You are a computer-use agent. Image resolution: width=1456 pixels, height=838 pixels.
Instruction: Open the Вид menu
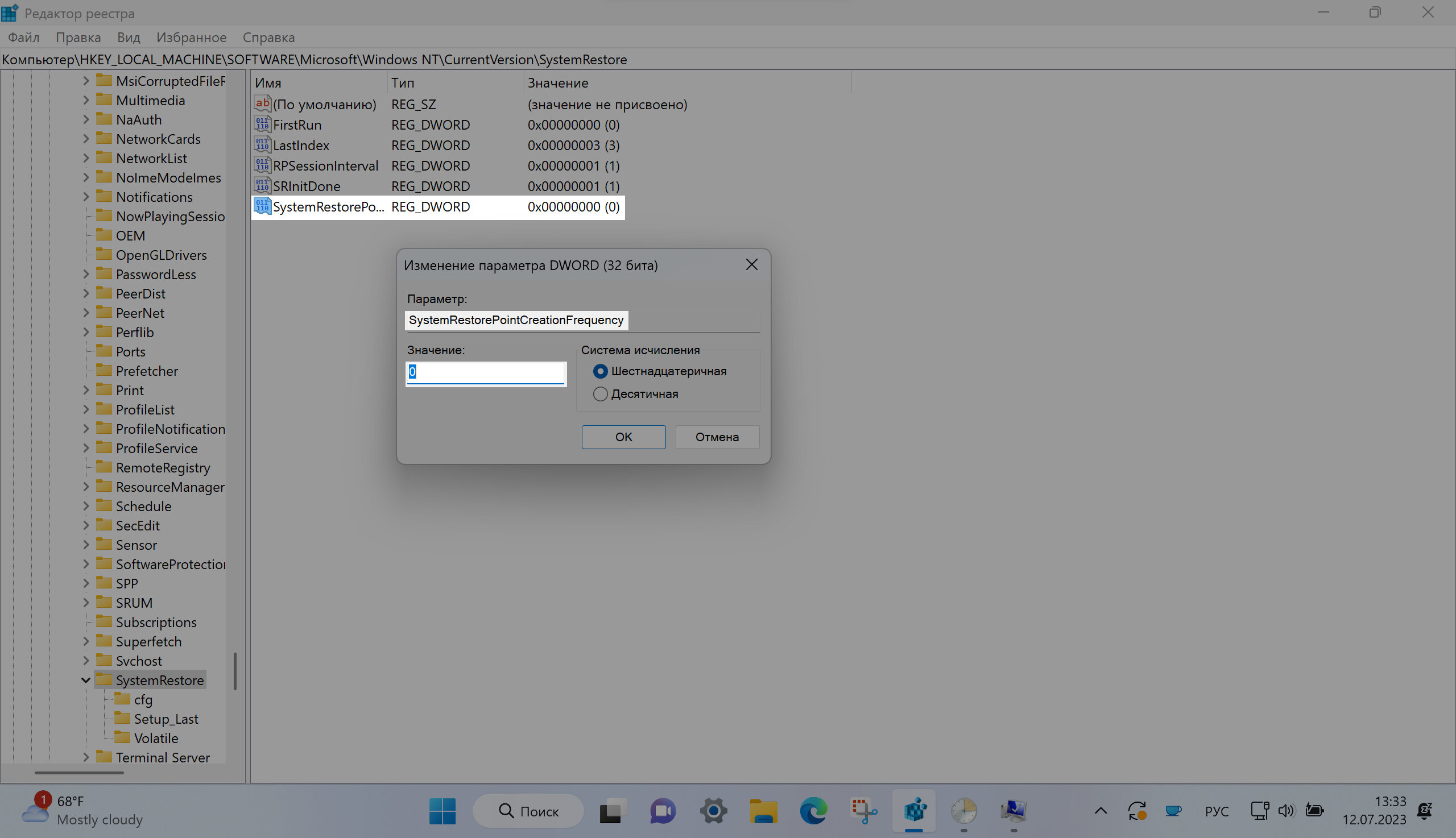click(x=129, y=38)
